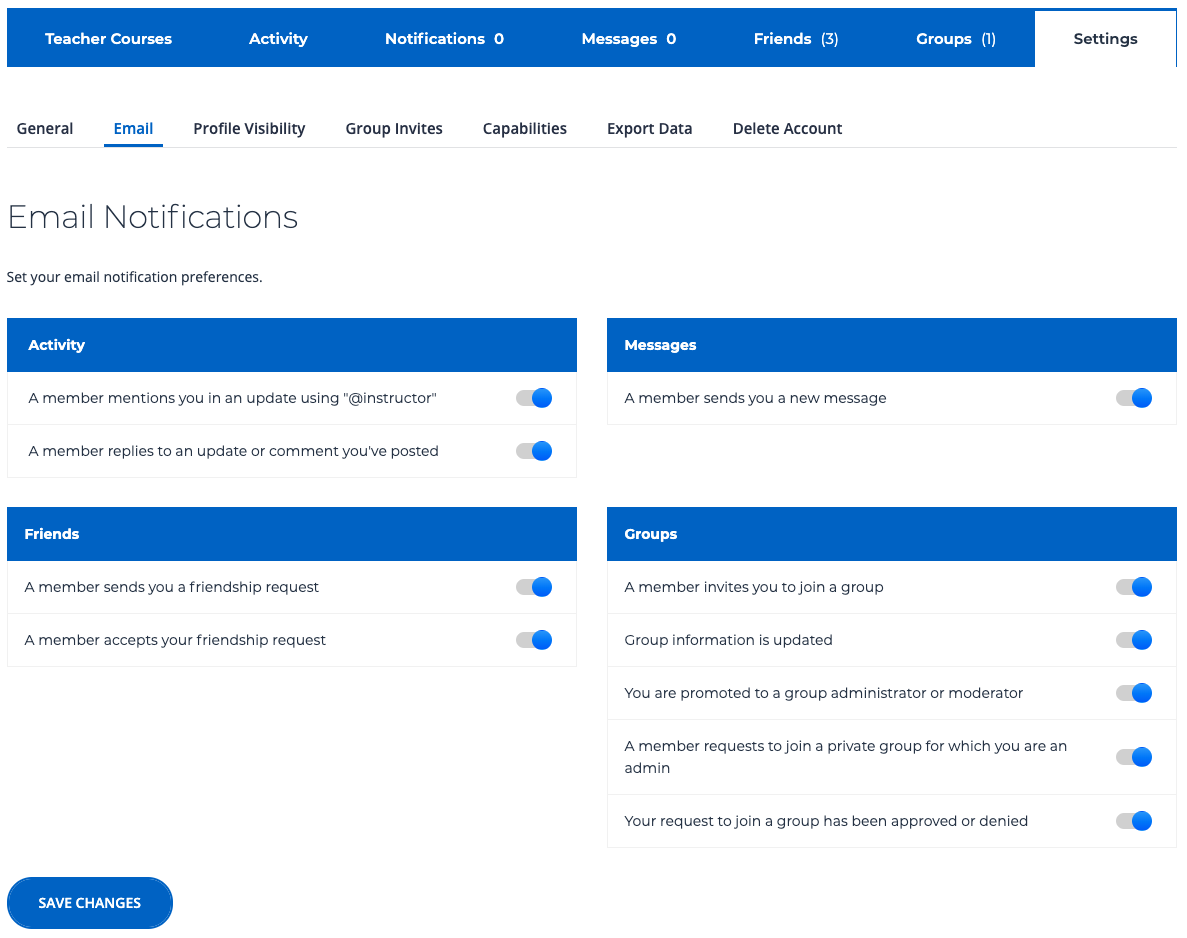Viewport: 1187px width, 938px height.
Task: Toggle private group join request notification
Action: click(1134, 757)
